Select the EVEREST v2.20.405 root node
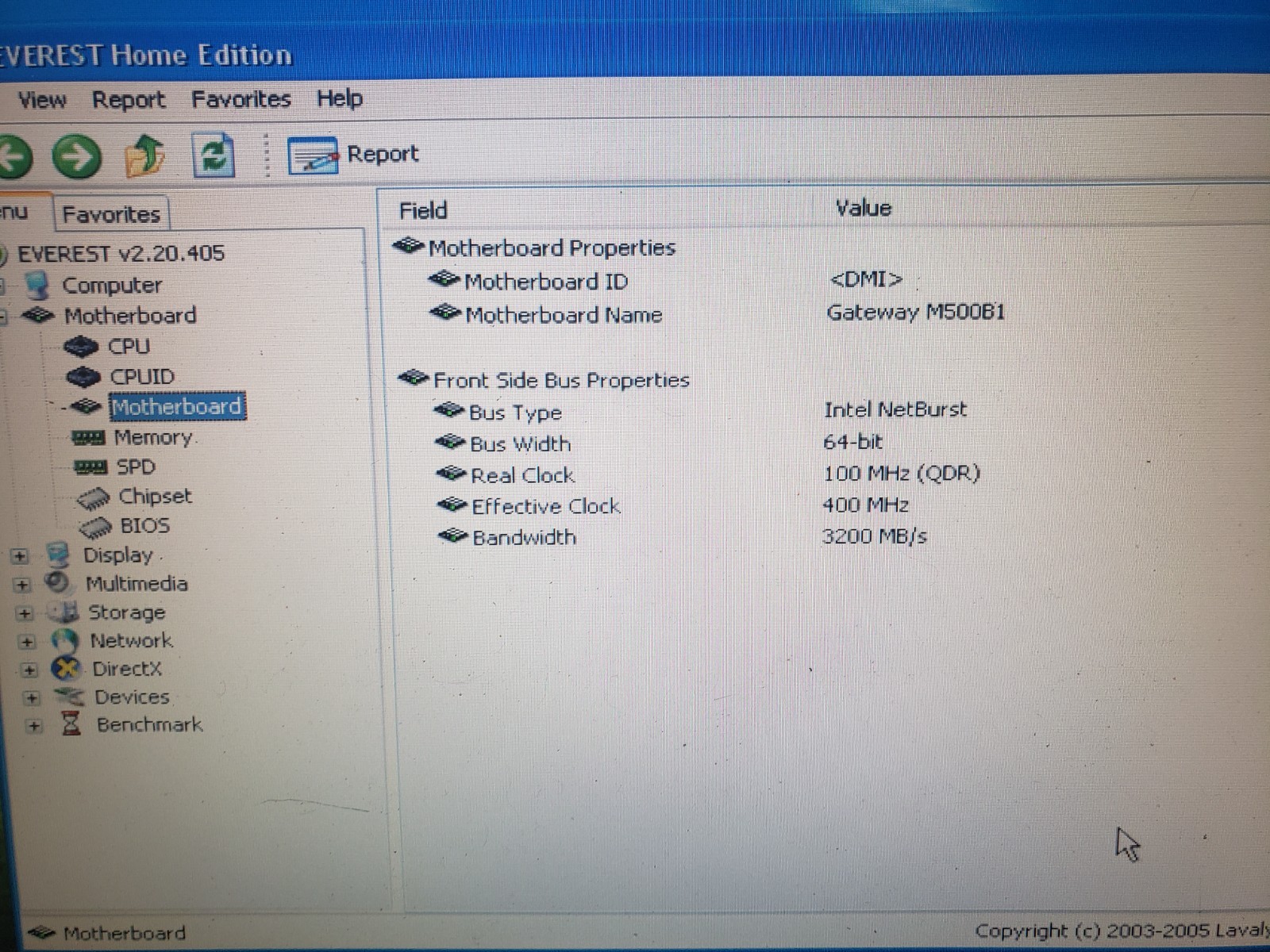This screenshot has width=1270, height=952. point(121,254)
